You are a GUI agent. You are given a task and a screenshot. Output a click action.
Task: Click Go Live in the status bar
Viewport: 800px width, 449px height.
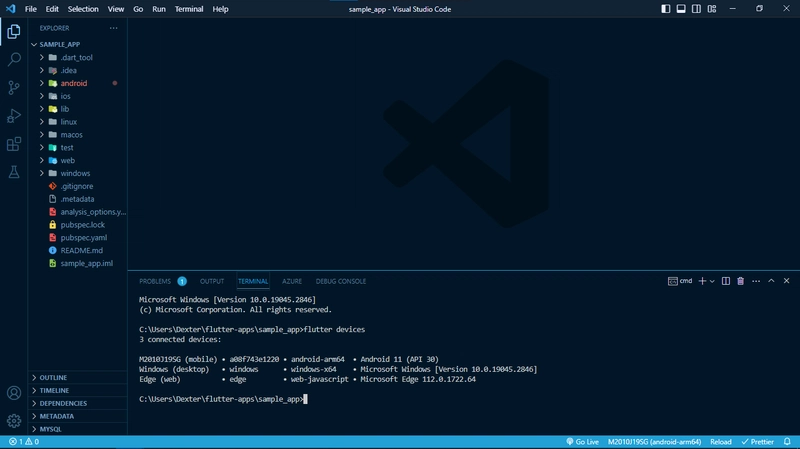(581, 441)
